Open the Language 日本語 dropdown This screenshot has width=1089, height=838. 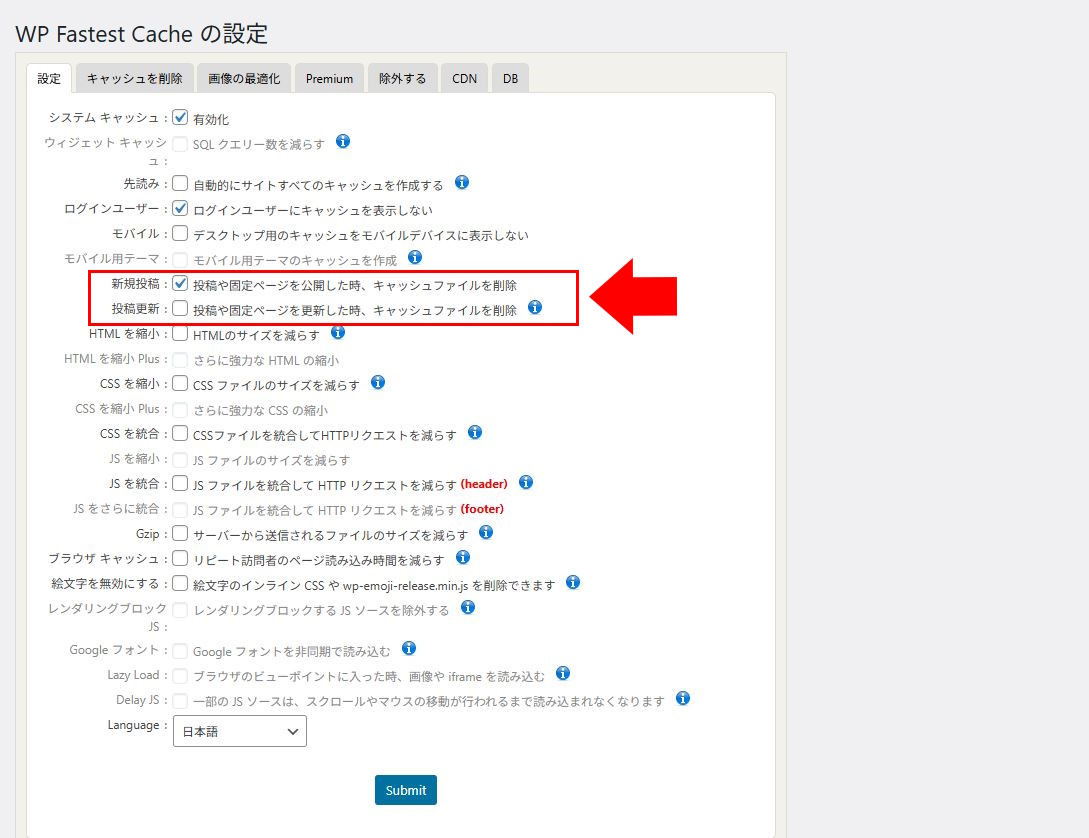[240, 731]
